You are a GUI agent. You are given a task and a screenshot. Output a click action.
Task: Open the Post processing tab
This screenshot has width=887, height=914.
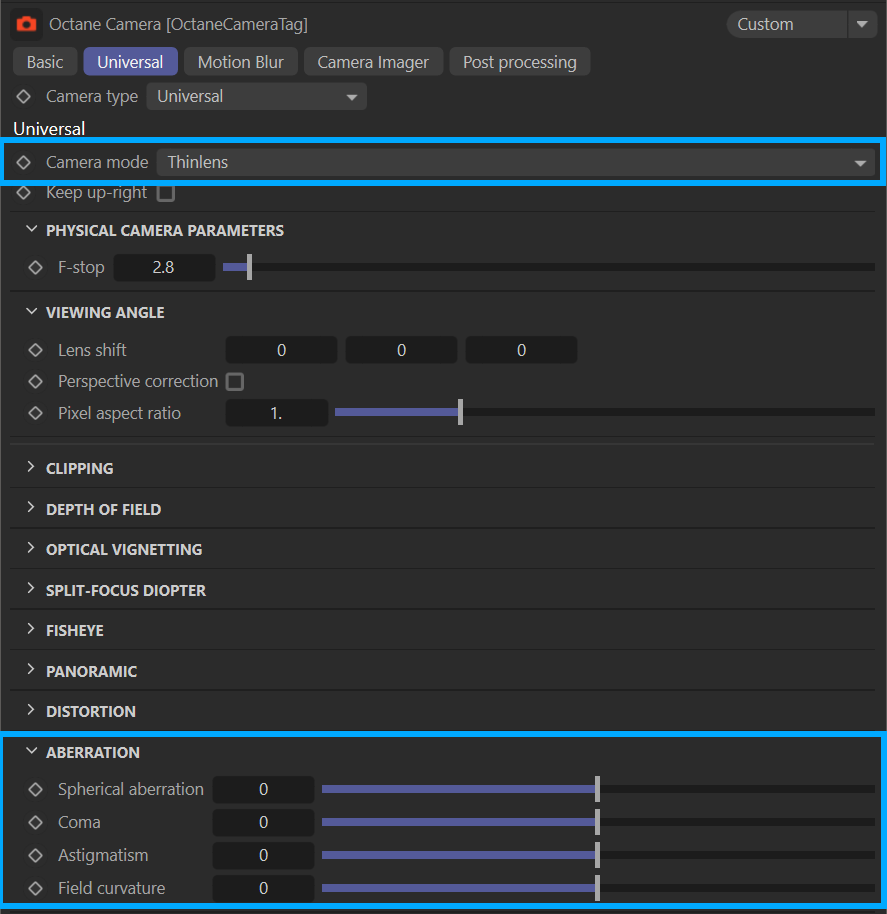(x=519, y=62)
